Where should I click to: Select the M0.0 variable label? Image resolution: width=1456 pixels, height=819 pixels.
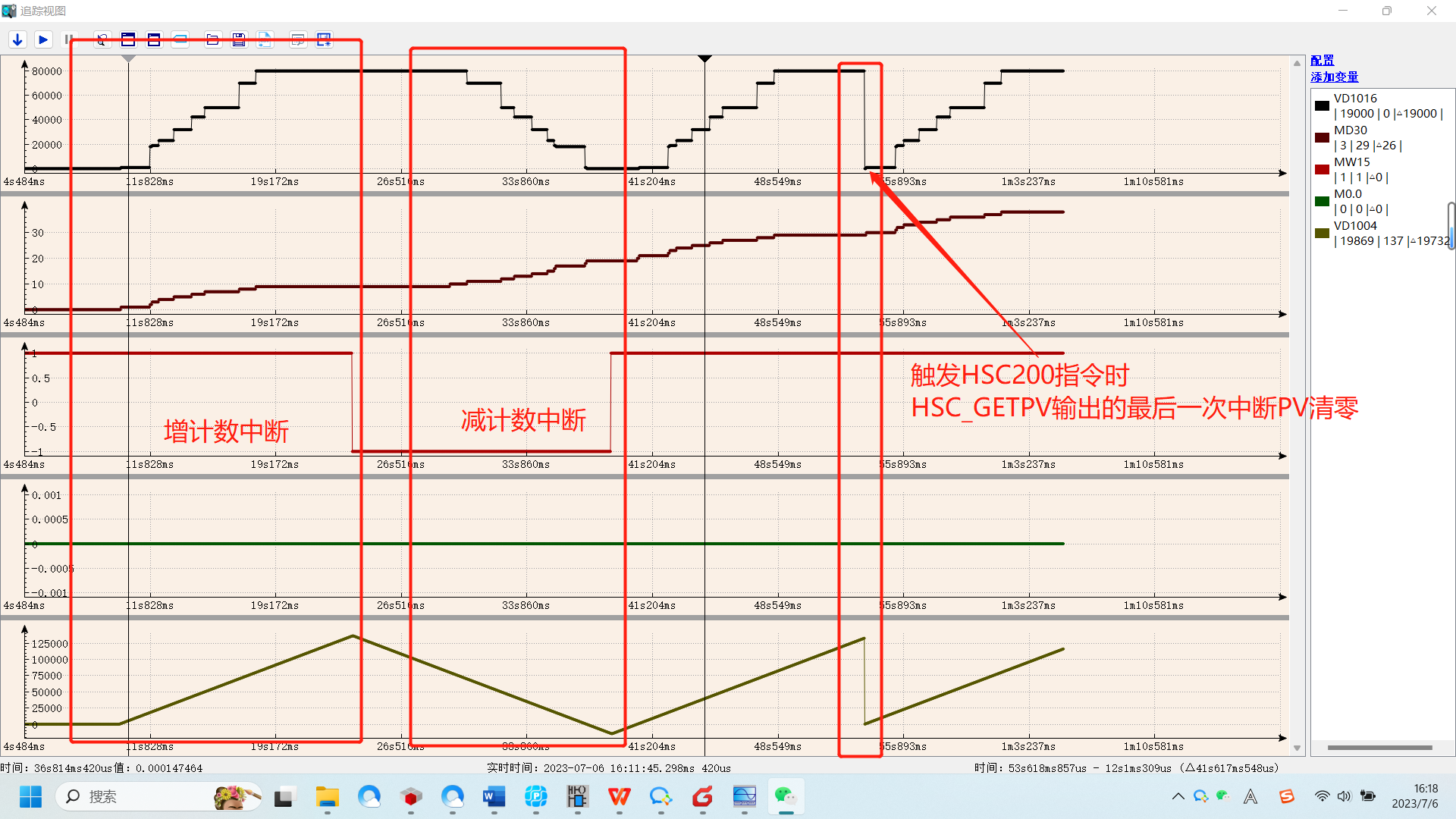point(1348,194)
